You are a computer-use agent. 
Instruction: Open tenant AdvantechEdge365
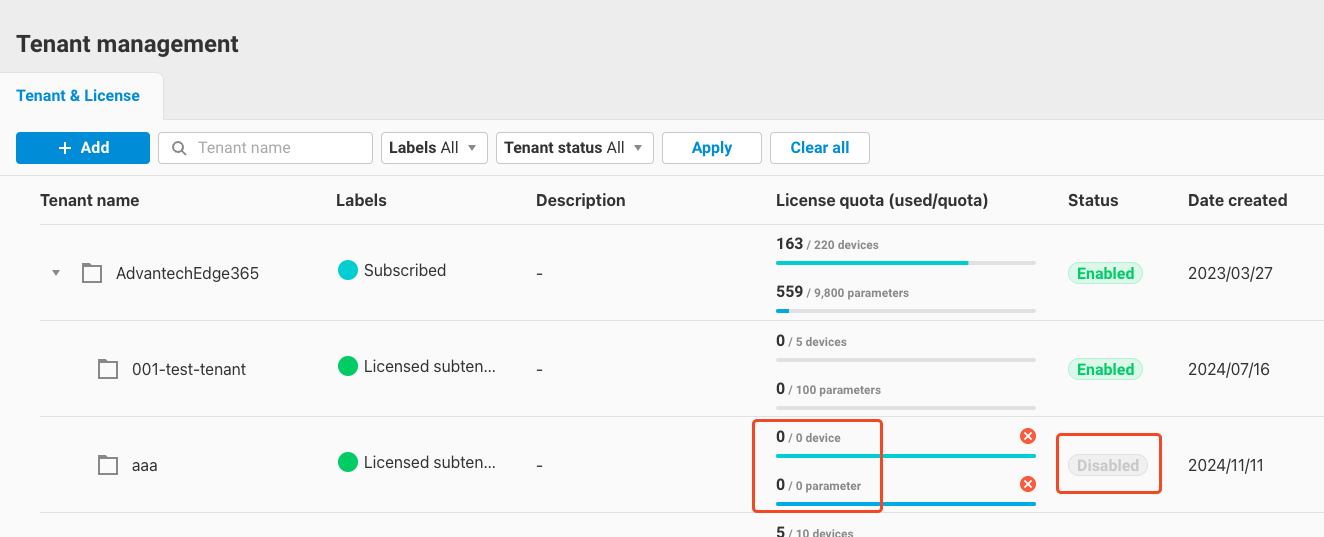187,273
